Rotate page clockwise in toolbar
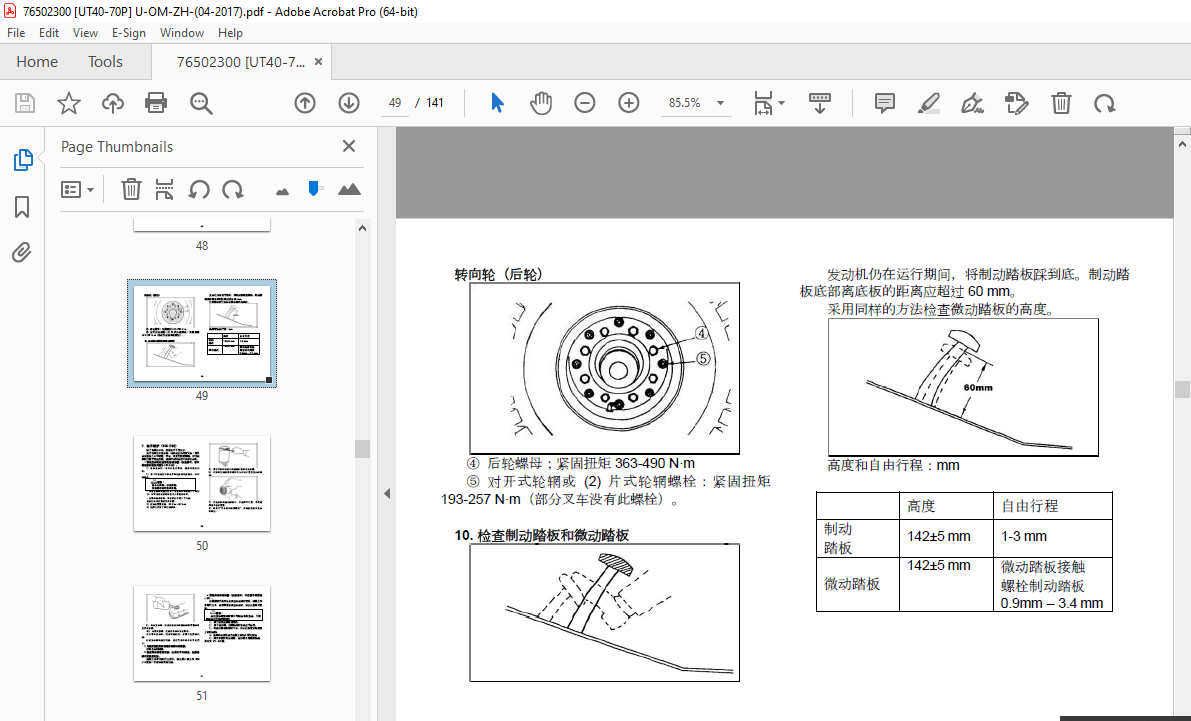1191x721 pixels. (1104, 103)
